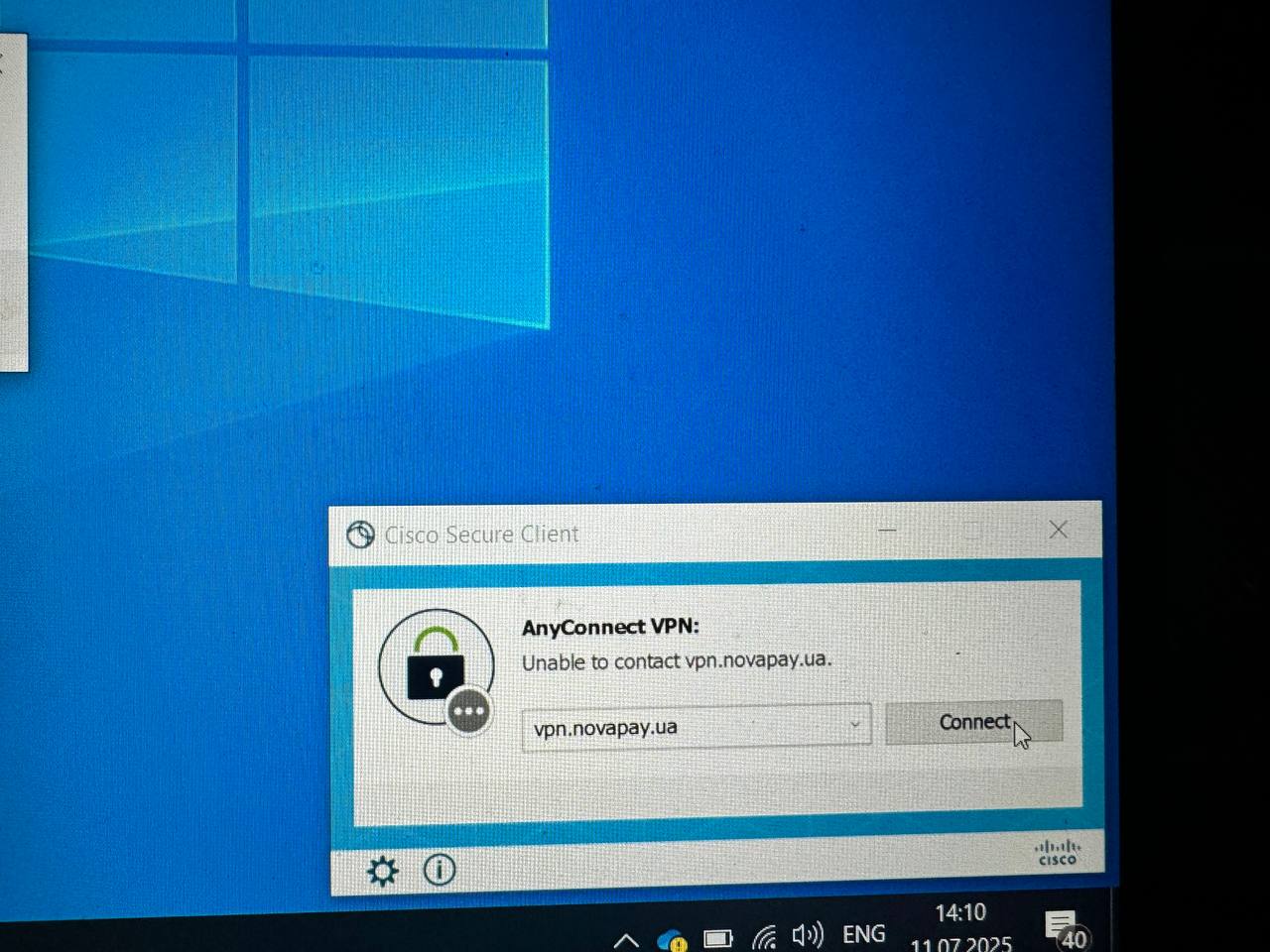Expand the VPN server dropdown arrow
Screen dimensions: 1270x952
[x=855, y=725]
